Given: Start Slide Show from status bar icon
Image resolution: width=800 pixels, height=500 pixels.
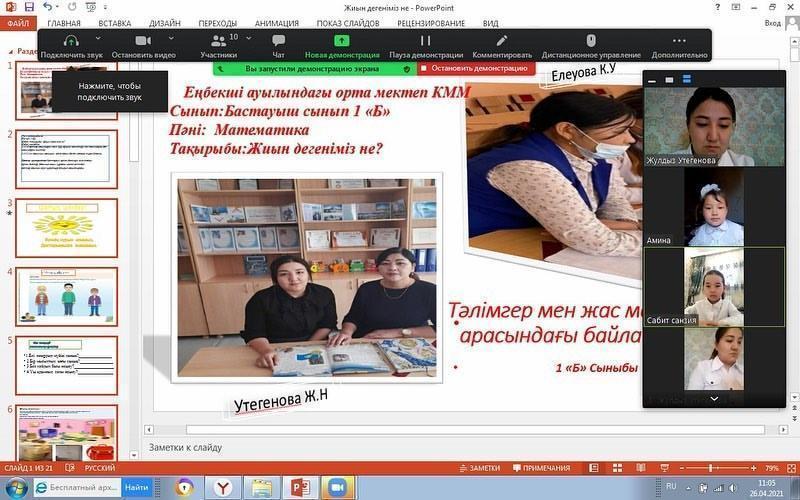Looking at the screenshot, I should [x=664, y=468].
